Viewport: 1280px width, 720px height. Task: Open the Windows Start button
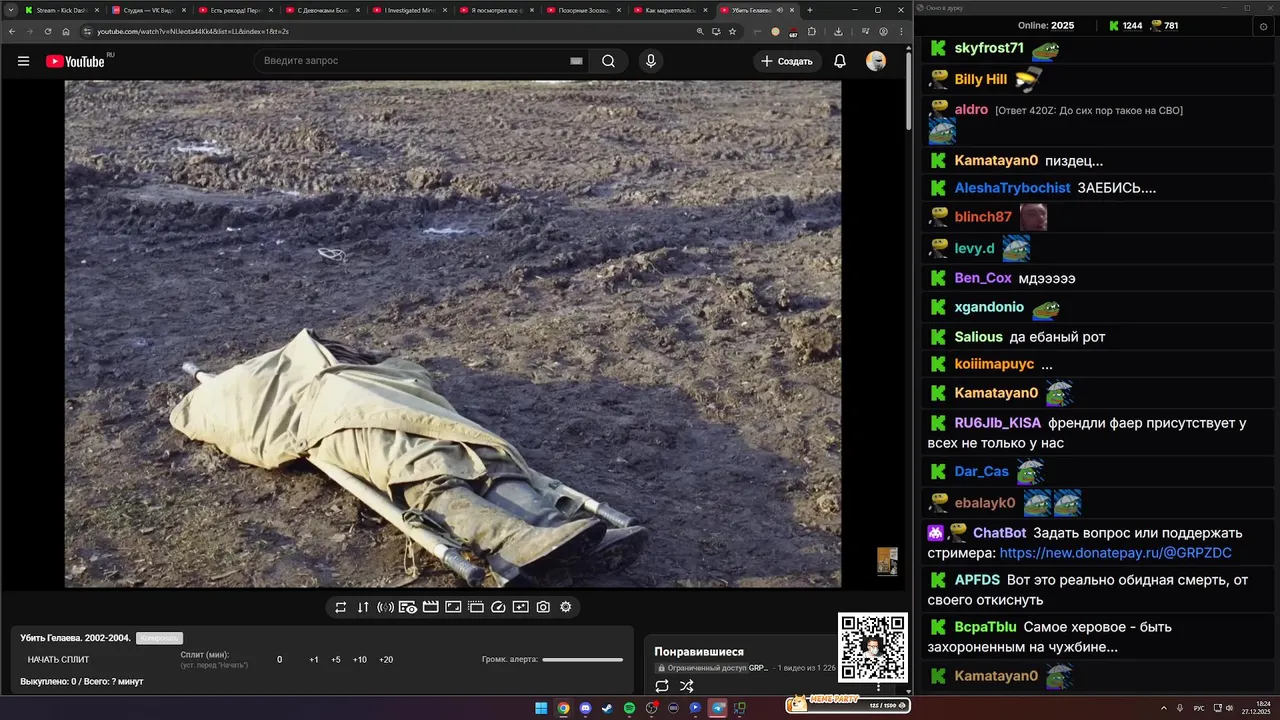[541, 708]
